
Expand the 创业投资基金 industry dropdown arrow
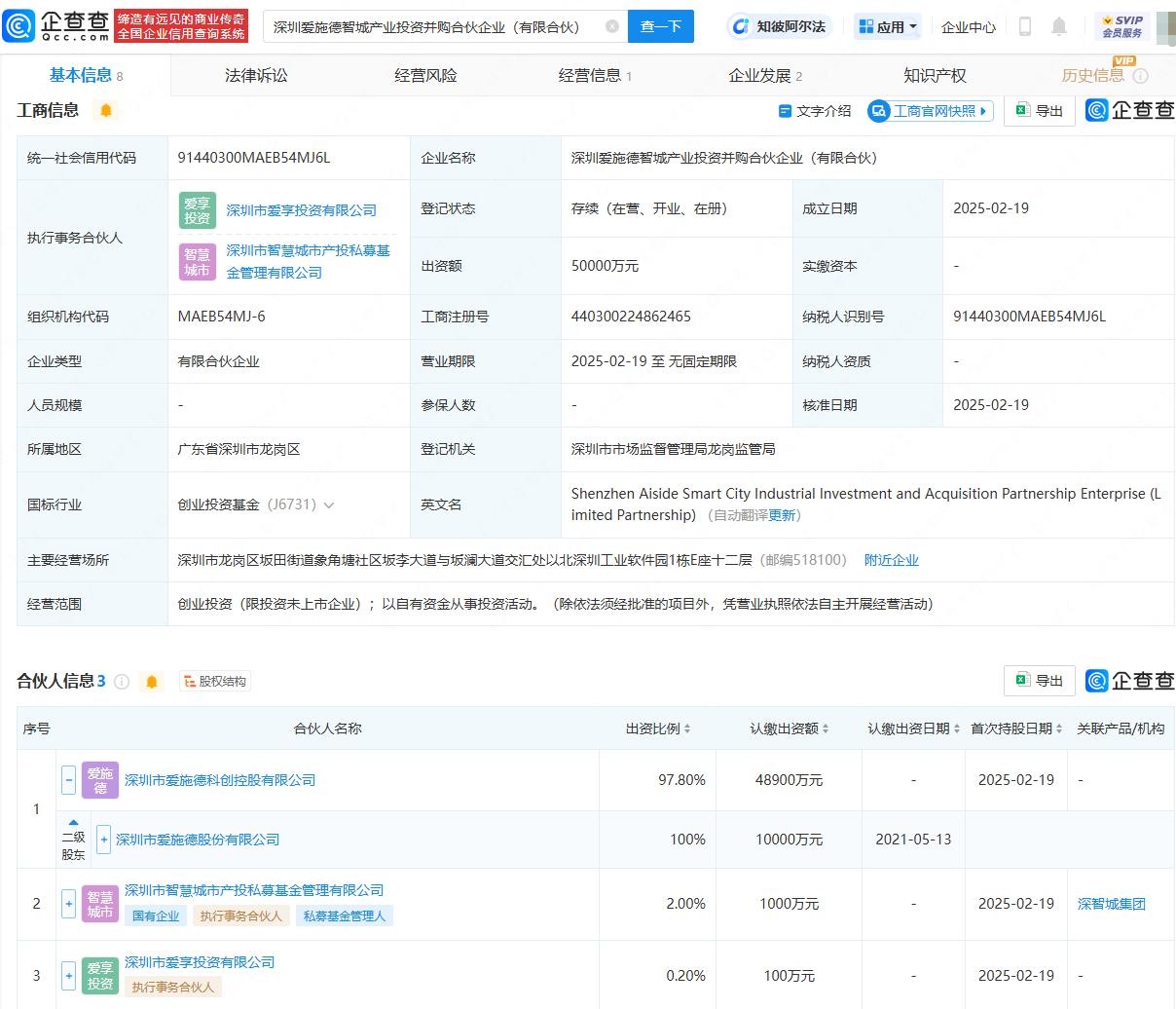pos(329,505)
